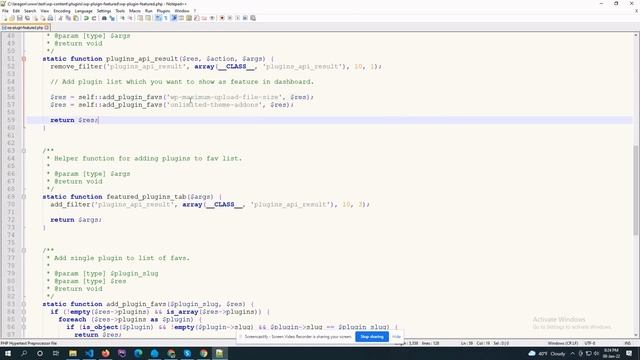Collapse comment block fold on line 63
This screenshot has width=640, height=360.
[x=24, y=151]
